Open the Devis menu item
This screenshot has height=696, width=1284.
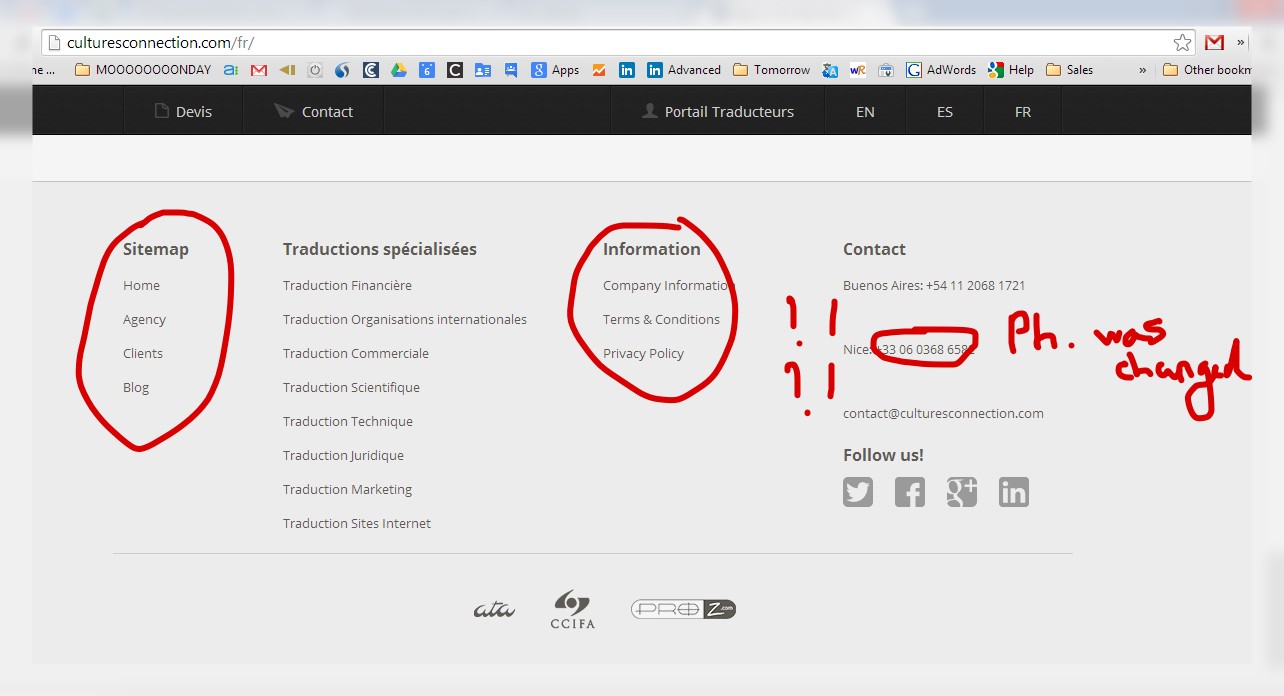(183, 112)
